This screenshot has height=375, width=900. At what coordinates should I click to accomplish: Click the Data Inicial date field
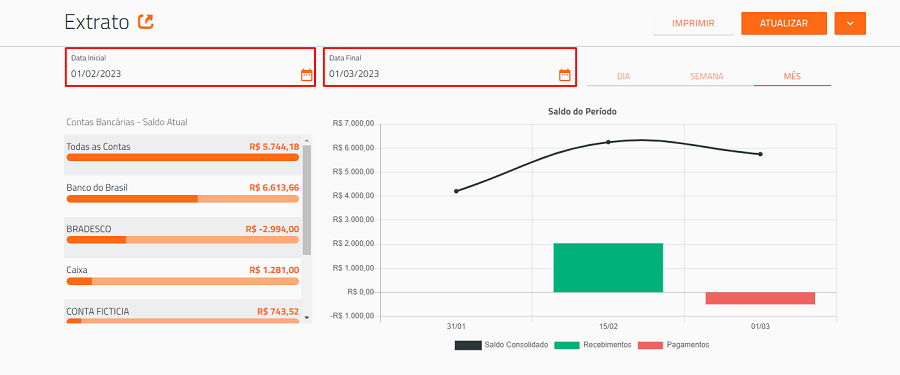190,67
